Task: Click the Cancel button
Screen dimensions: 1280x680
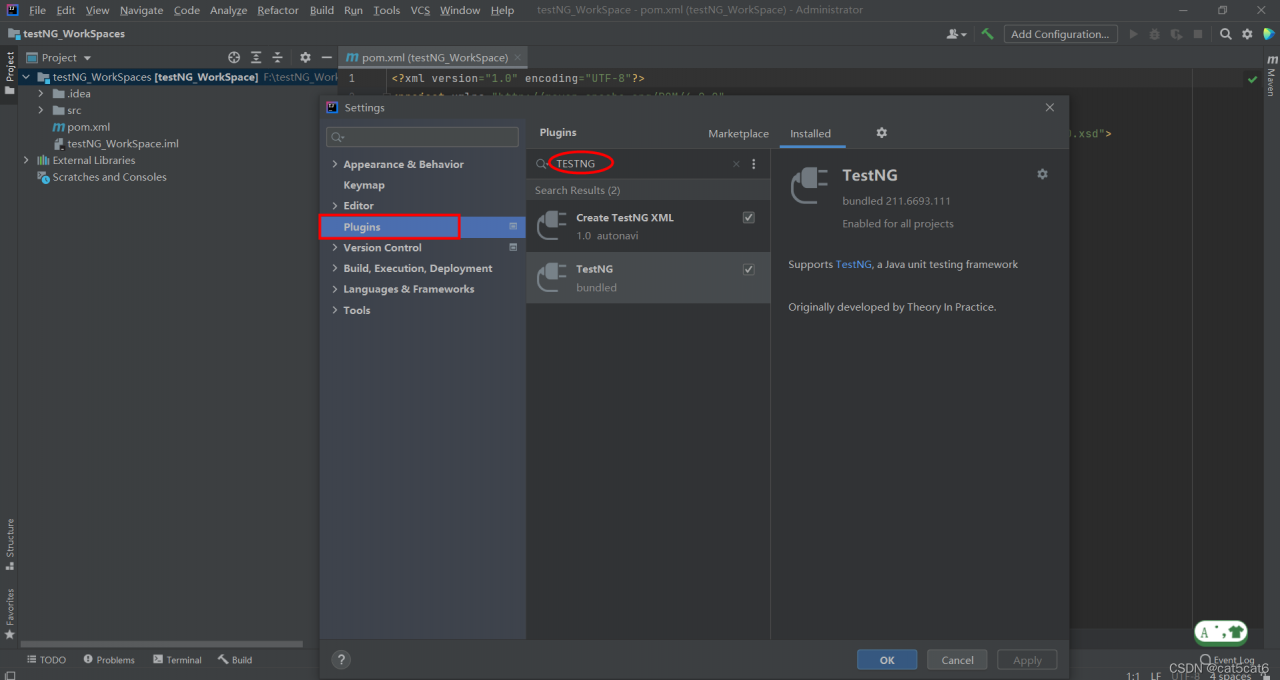Action: [x=957, y=660]
